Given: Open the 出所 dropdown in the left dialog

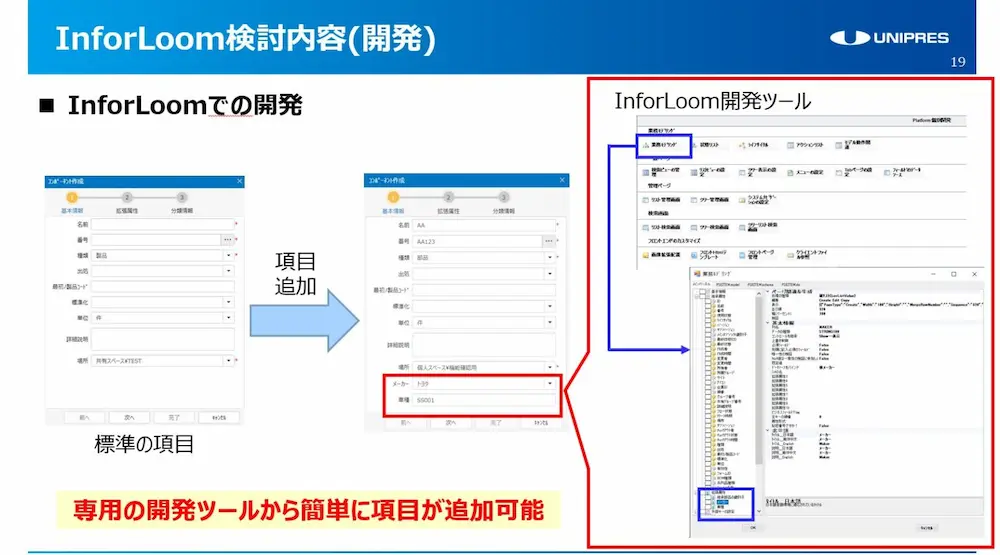Looking at the screenshot, I should pyautogui.click(x=228, y=271).
